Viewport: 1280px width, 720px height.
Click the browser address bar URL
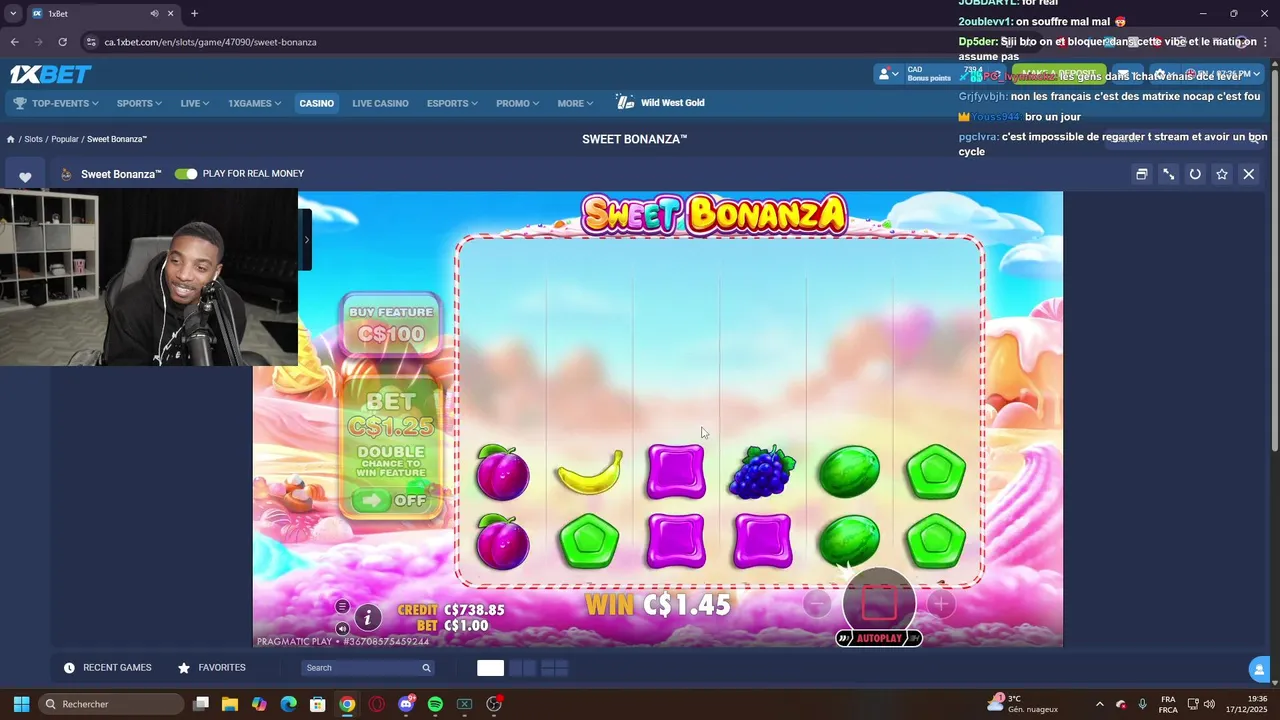pos(210,42)
